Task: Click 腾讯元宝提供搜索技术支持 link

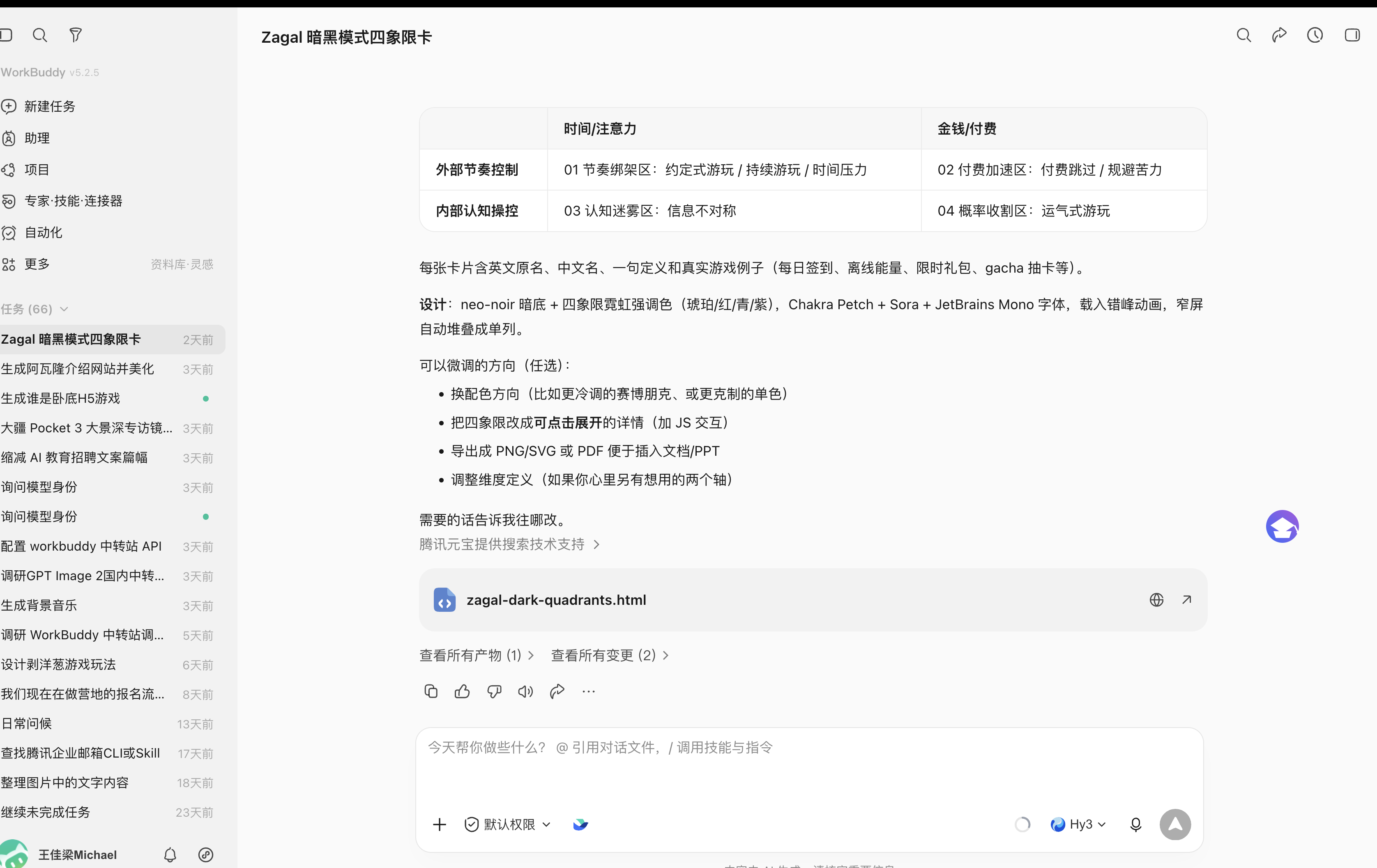Action: [x=509, y=544]
